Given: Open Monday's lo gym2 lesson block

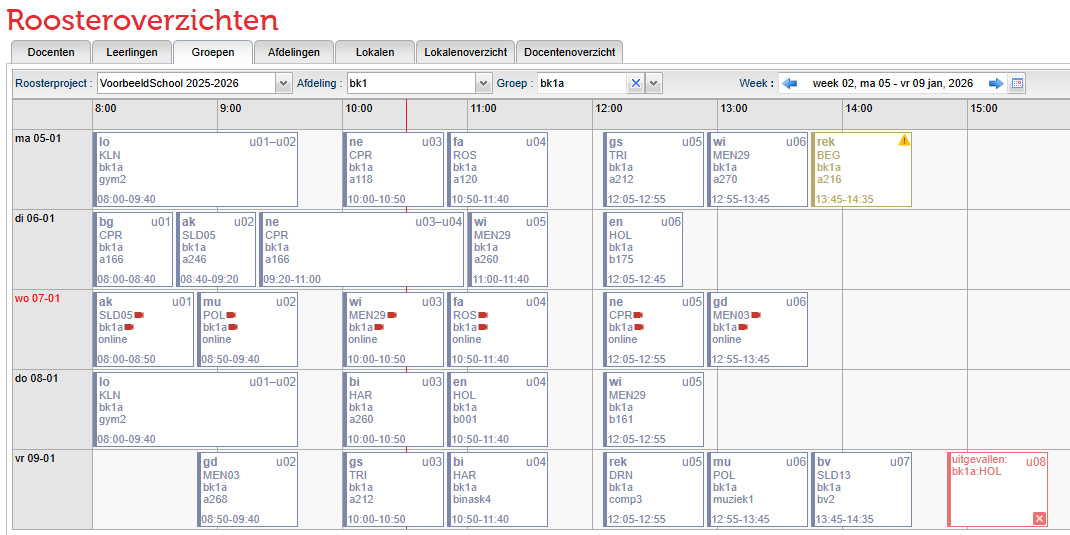Looking at the screenshot, I should click(x=195, y=170).
